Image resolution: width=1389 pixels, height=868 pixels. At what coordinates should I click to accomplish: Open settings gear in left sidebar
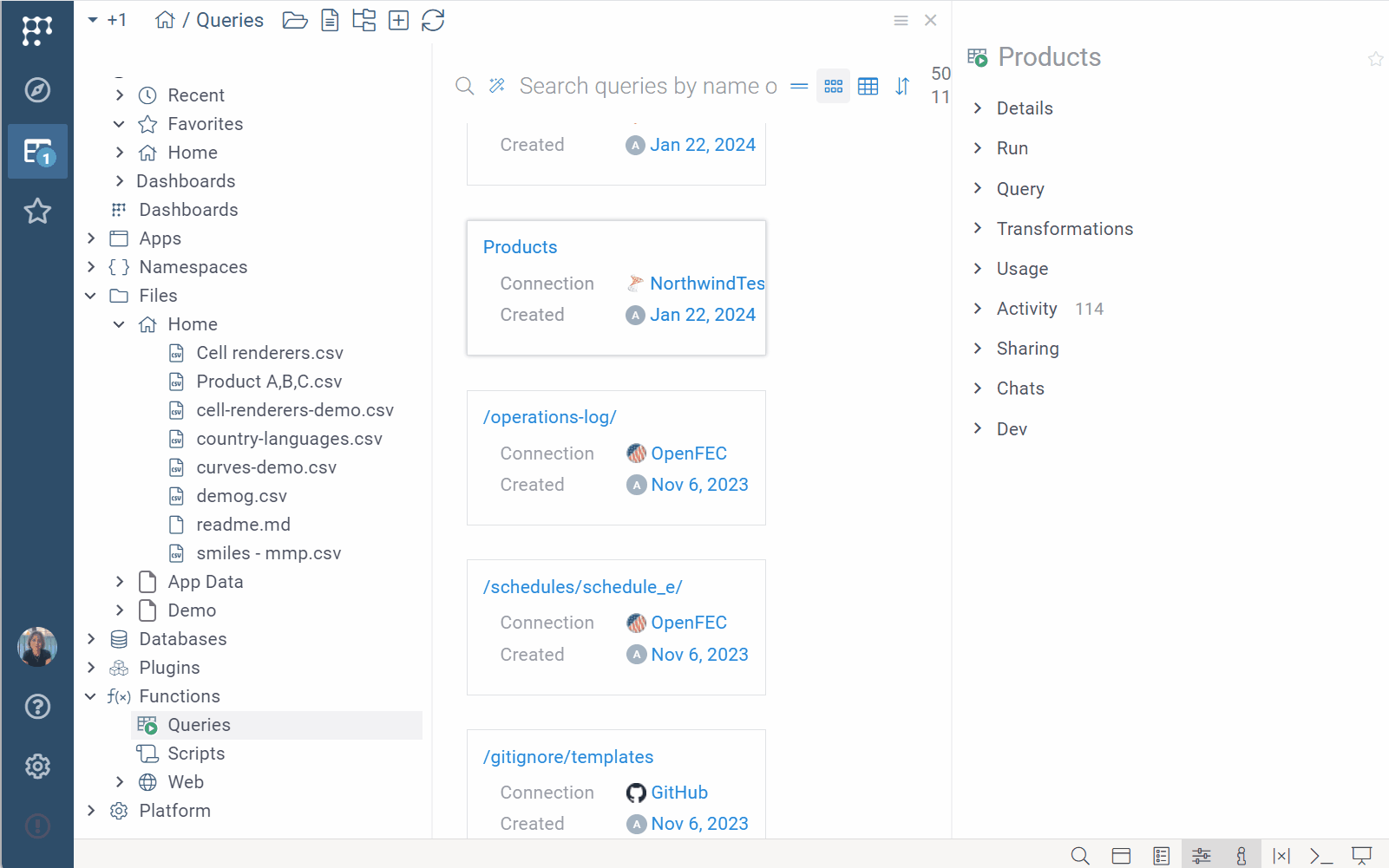click(37, 766)
